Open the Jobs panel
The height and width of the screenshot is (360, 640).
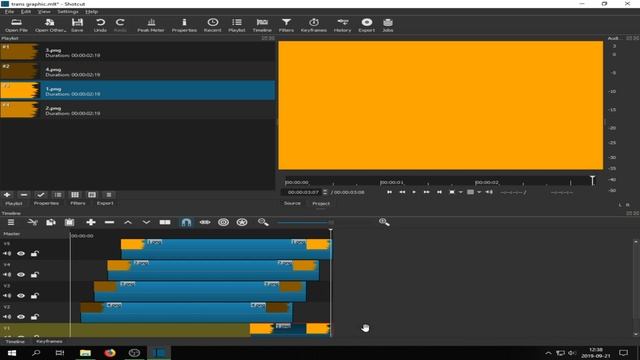388,25
